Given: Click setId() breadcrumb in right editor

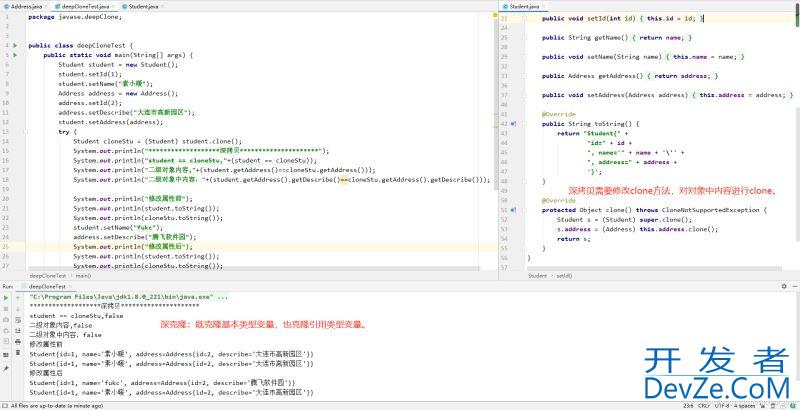Looking at the screenshot, I should [x=564, y=276].
